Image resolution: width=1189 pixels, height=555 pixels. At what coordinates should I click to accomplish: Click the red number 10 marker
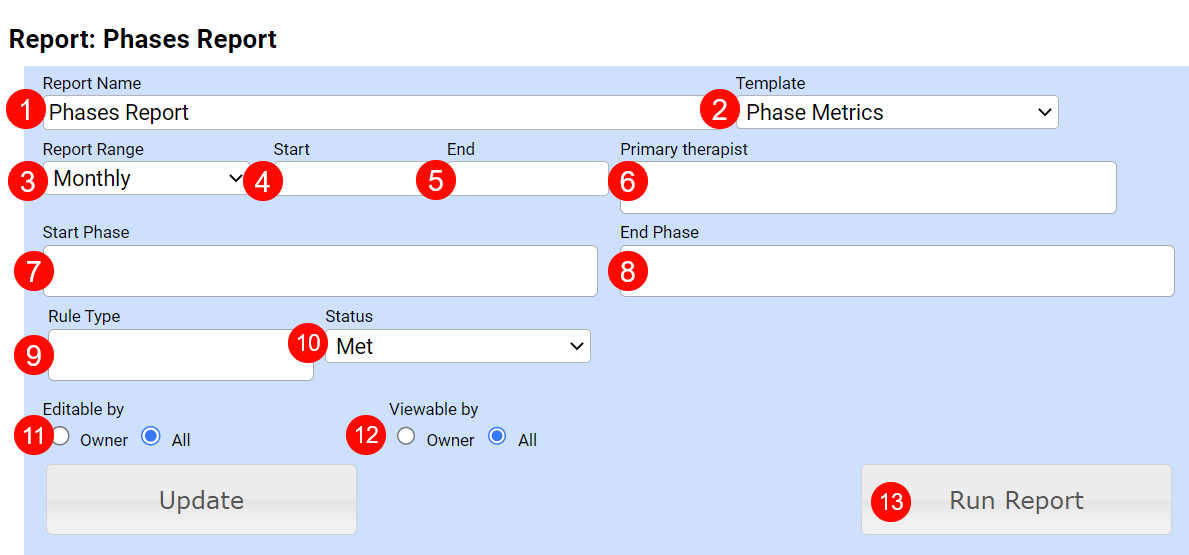coord(308,343)
